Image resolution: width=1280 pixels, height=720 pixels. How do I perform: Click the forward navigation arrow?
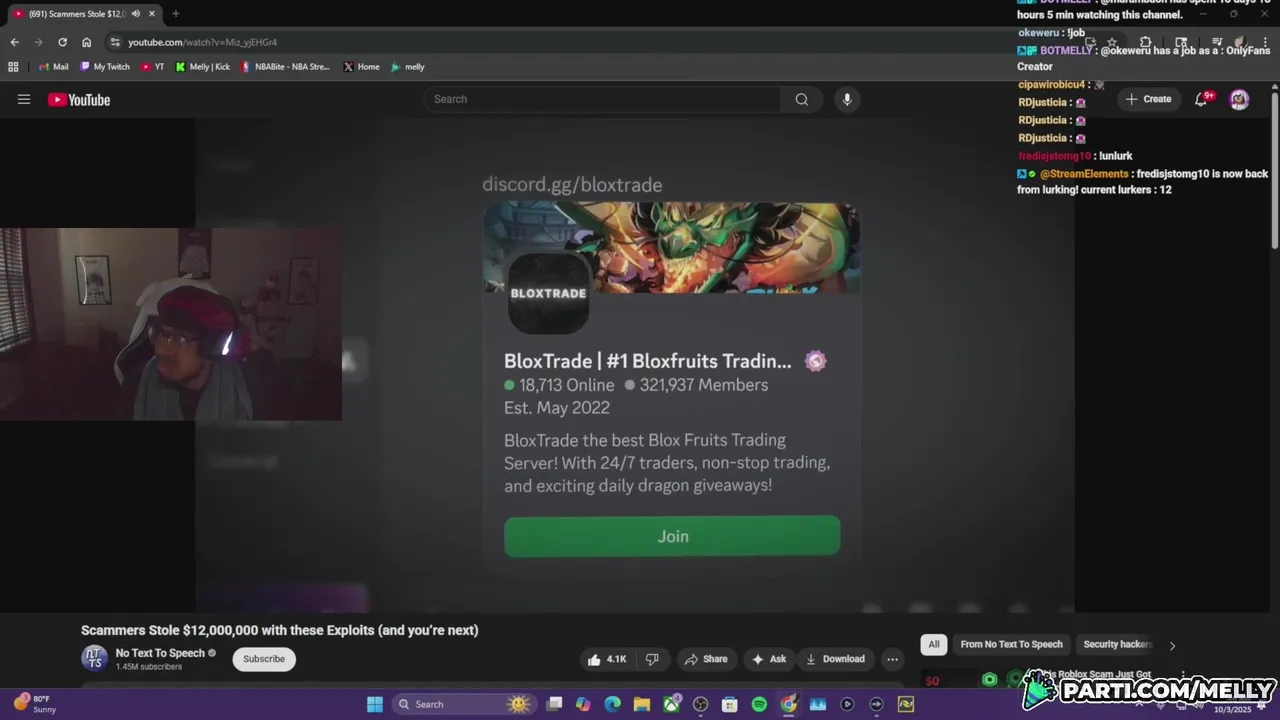click(x=38, y=42)
